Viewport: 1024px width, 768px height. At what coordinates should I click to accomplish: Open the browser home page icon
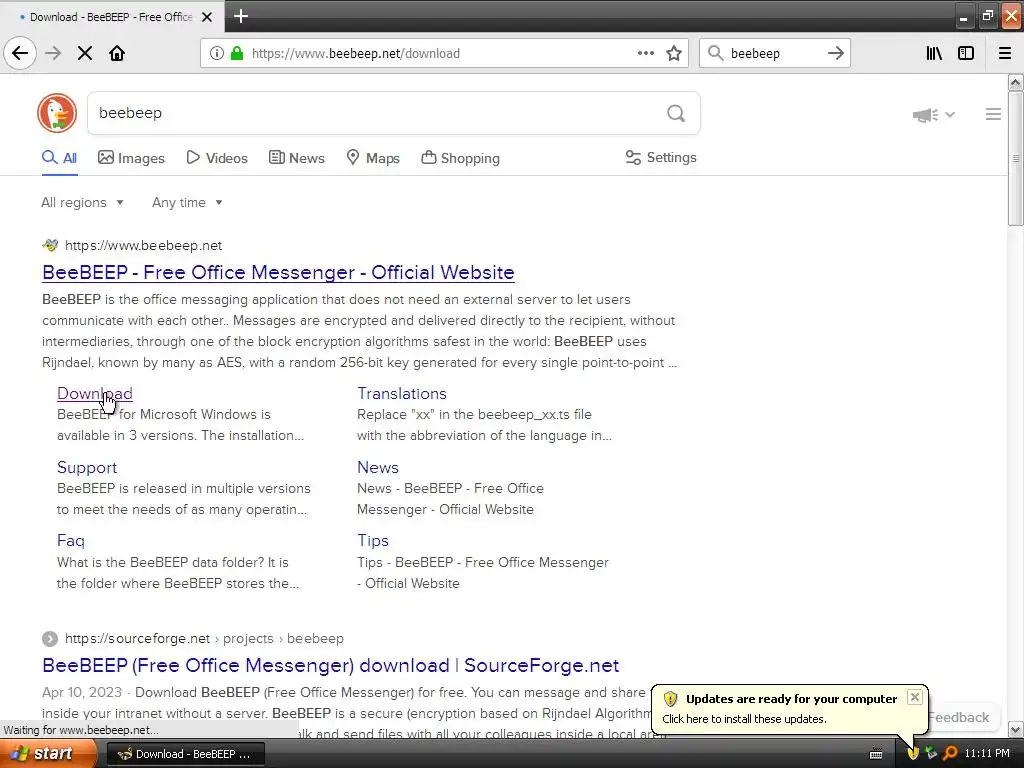117,53
